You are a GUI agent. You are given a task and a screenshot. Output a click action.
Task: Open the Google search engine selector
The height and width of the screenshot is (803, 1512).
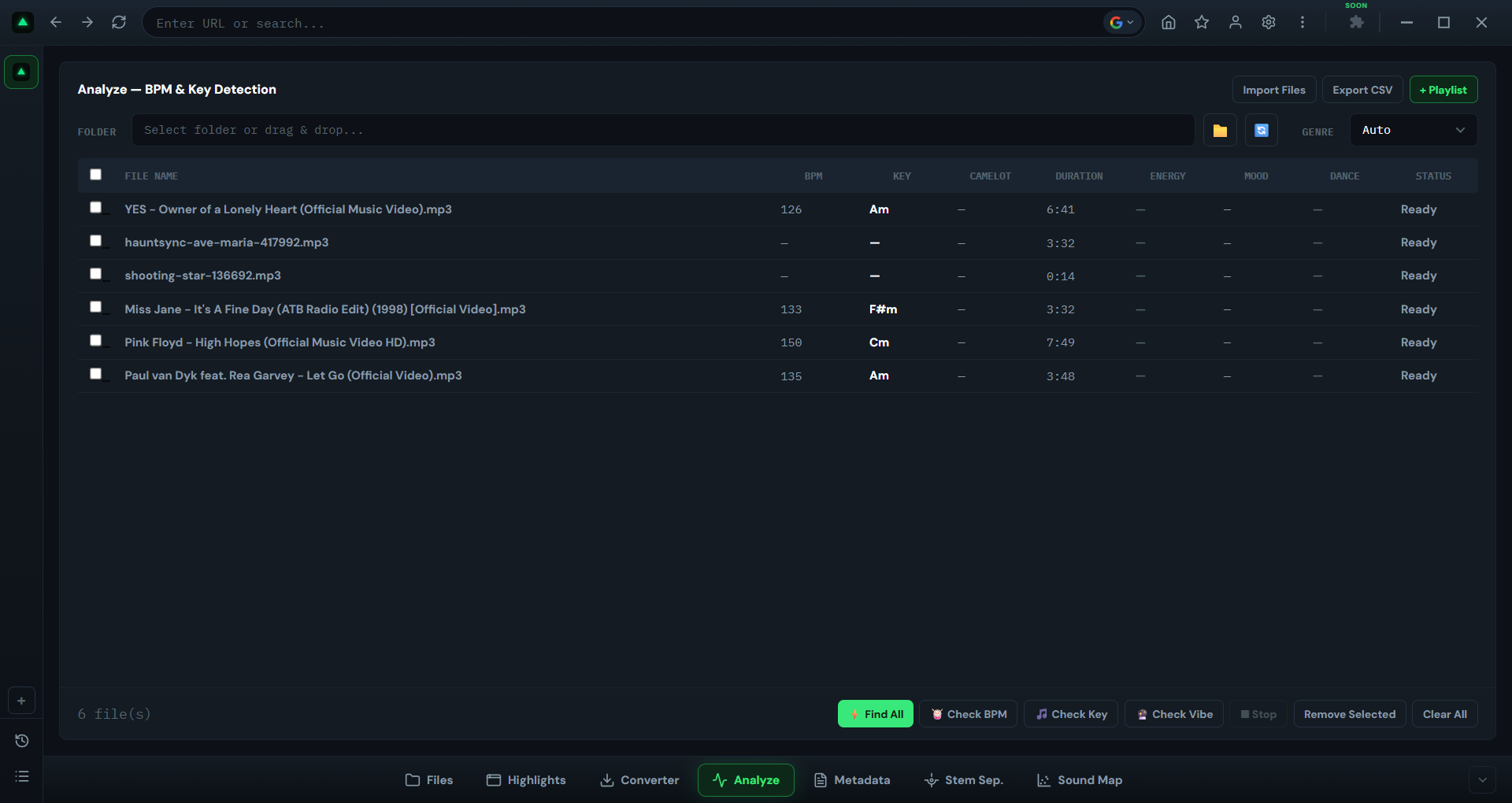pyautogui.click(x=1122, y=23)
